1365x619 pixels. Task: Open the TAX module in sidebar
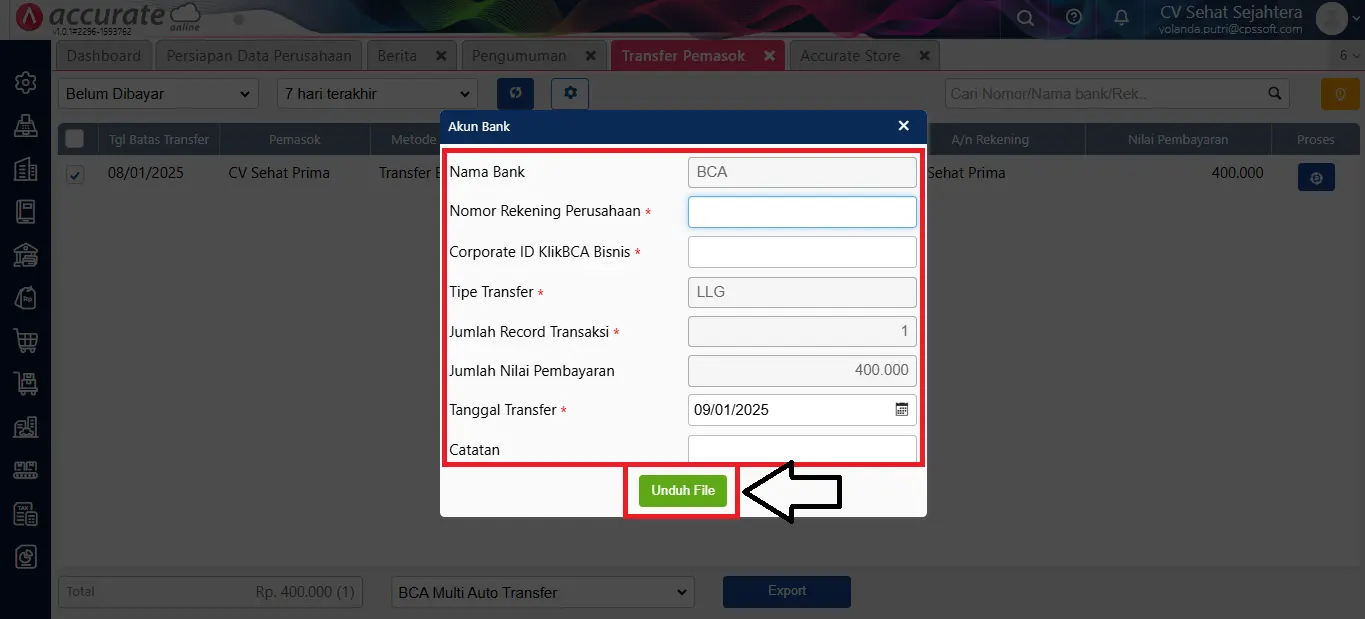click(x=25, y=514)
